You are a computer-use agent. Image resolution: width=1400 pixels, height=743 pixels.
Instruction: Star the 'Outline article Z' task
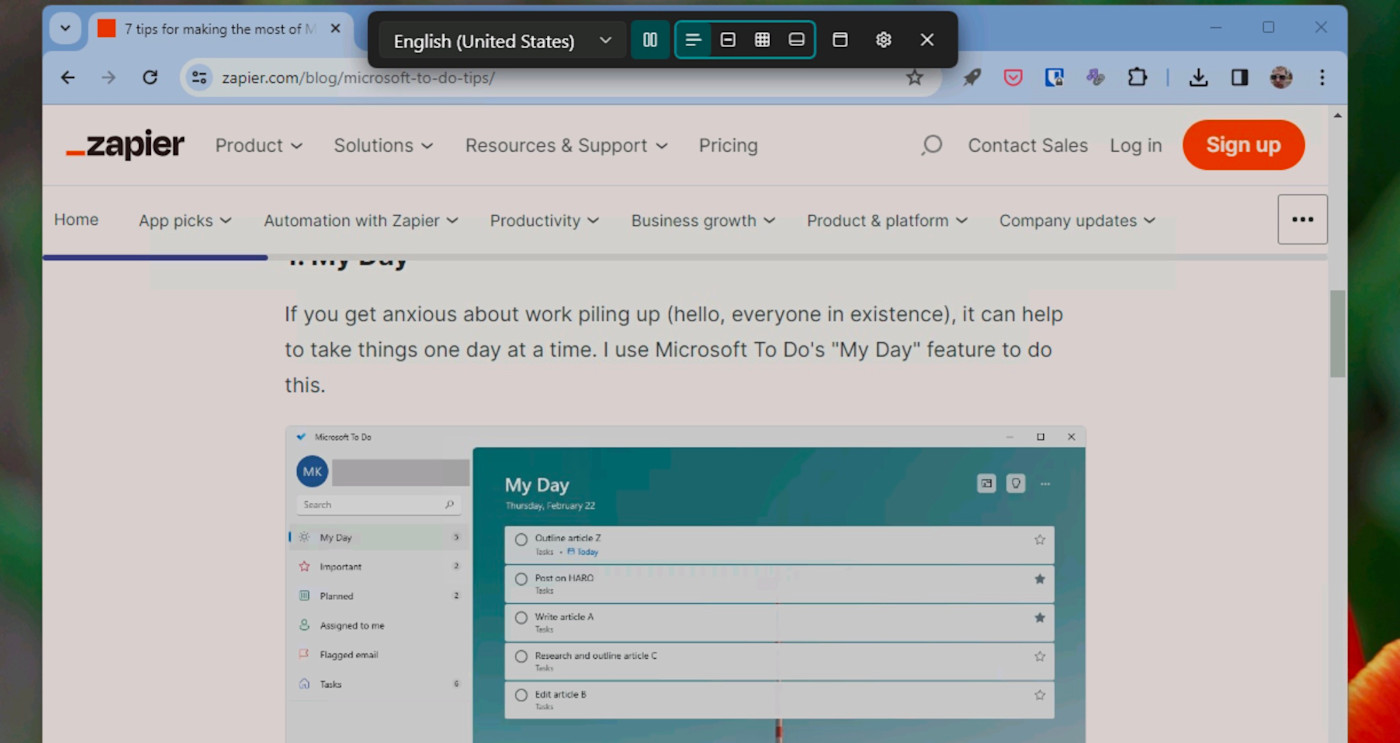(x=1040, y=540)
